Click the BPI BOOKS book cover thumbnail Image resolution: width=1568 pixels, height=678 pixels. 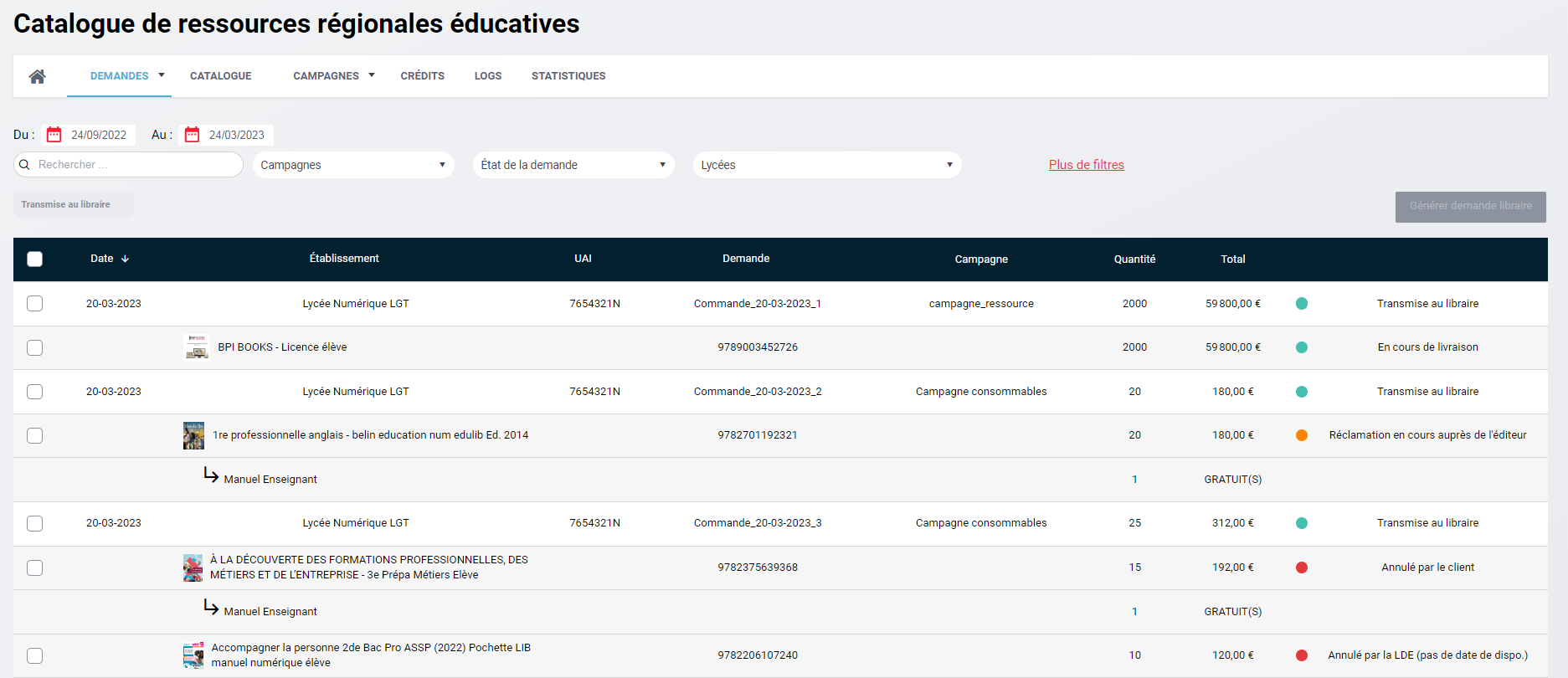pyautogui.click(x=196, y=347)
